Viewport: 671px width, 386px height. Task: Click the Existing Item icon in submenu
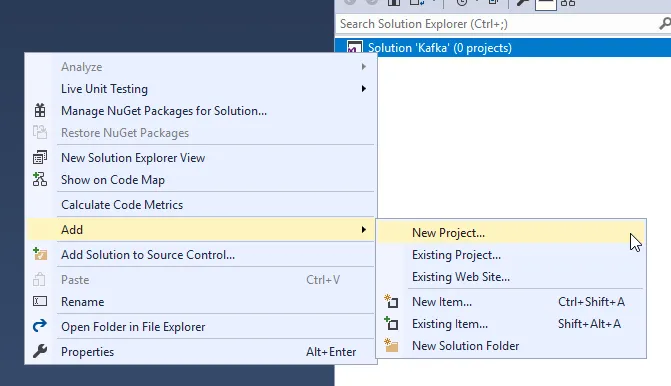[391, 323]
